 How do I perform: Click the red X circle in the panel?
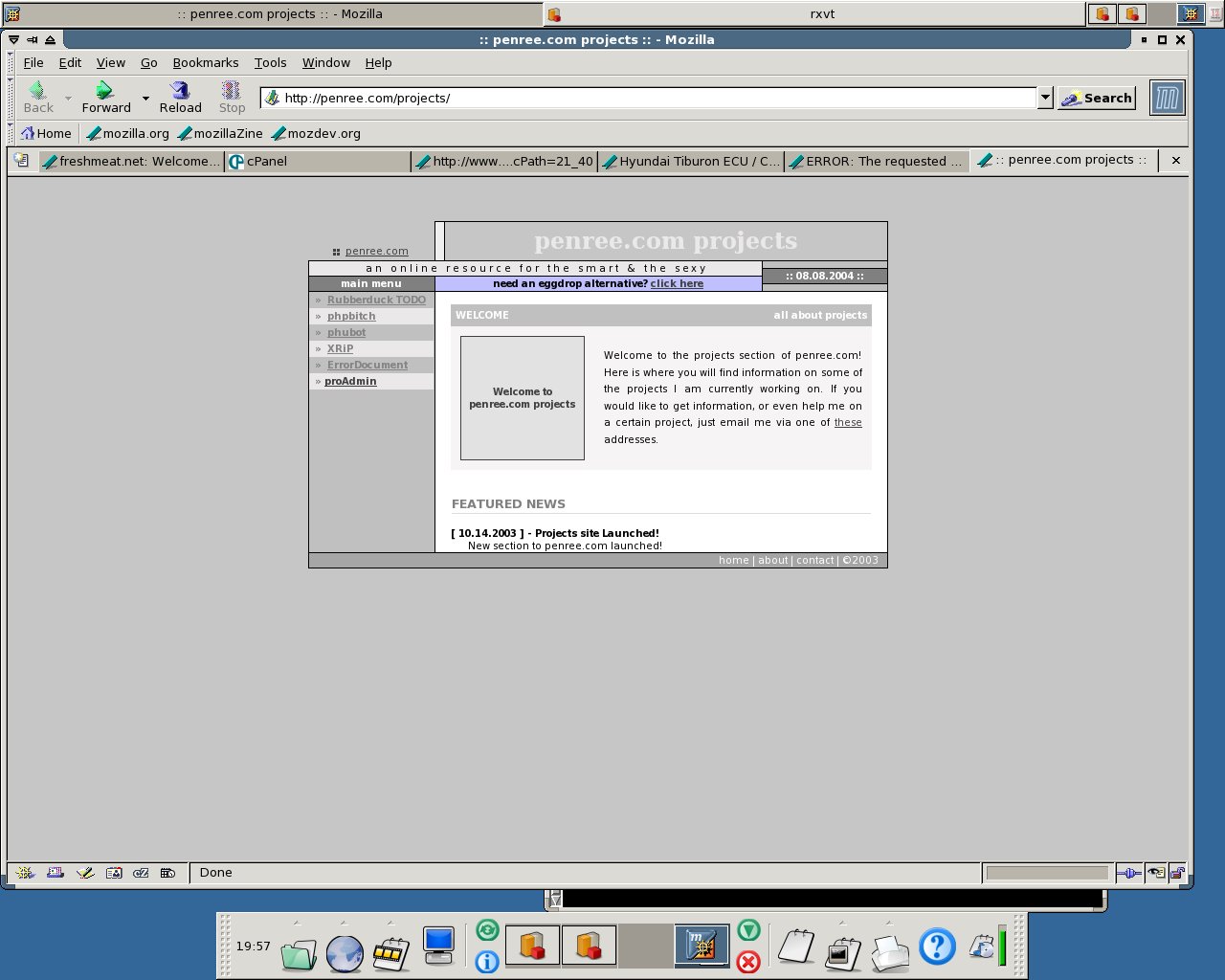click(x=748, y=961)
